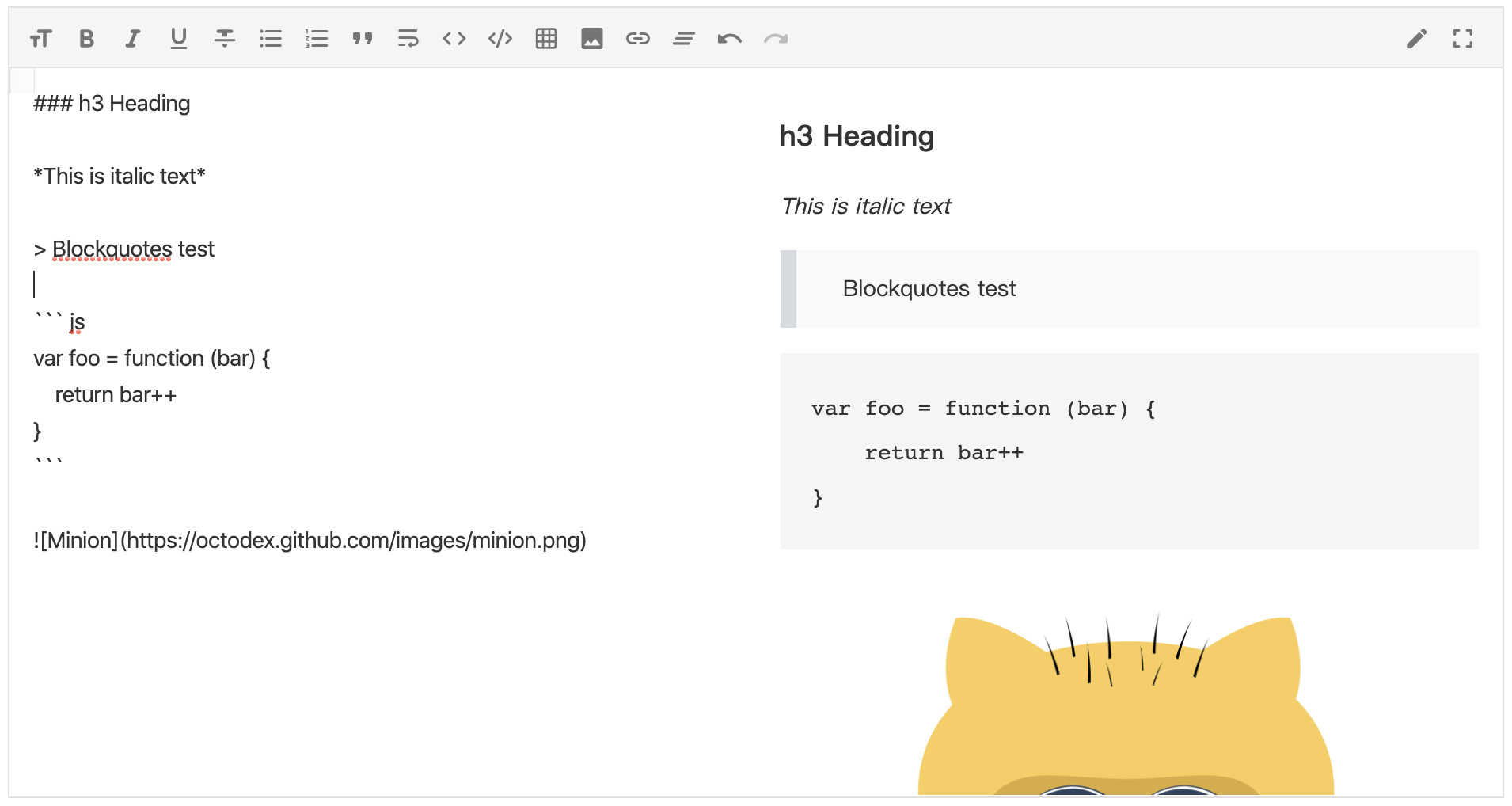This screenshot has height=806, width=1512.
Task: Undo the last edit
Action: click(730, 38)
